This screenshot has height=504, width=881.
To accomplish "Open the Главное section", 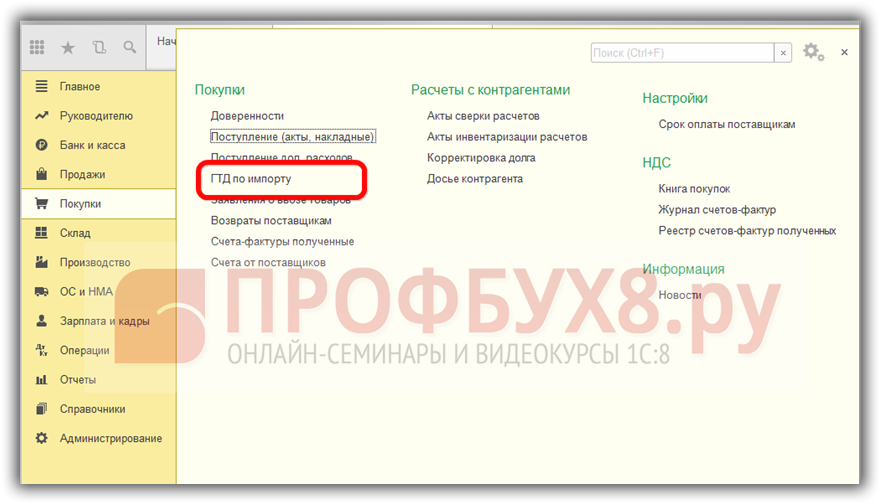I will [79, 87].
